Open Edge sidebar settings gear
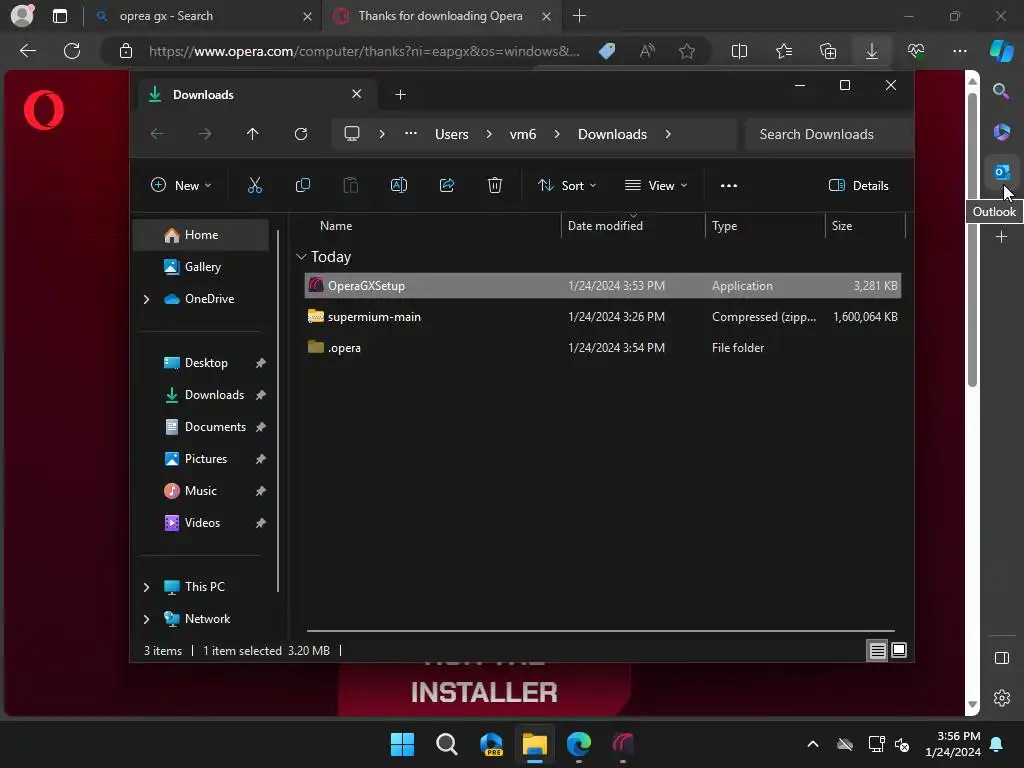This screenshot has width=1024, height=768. coord(1002,698)
